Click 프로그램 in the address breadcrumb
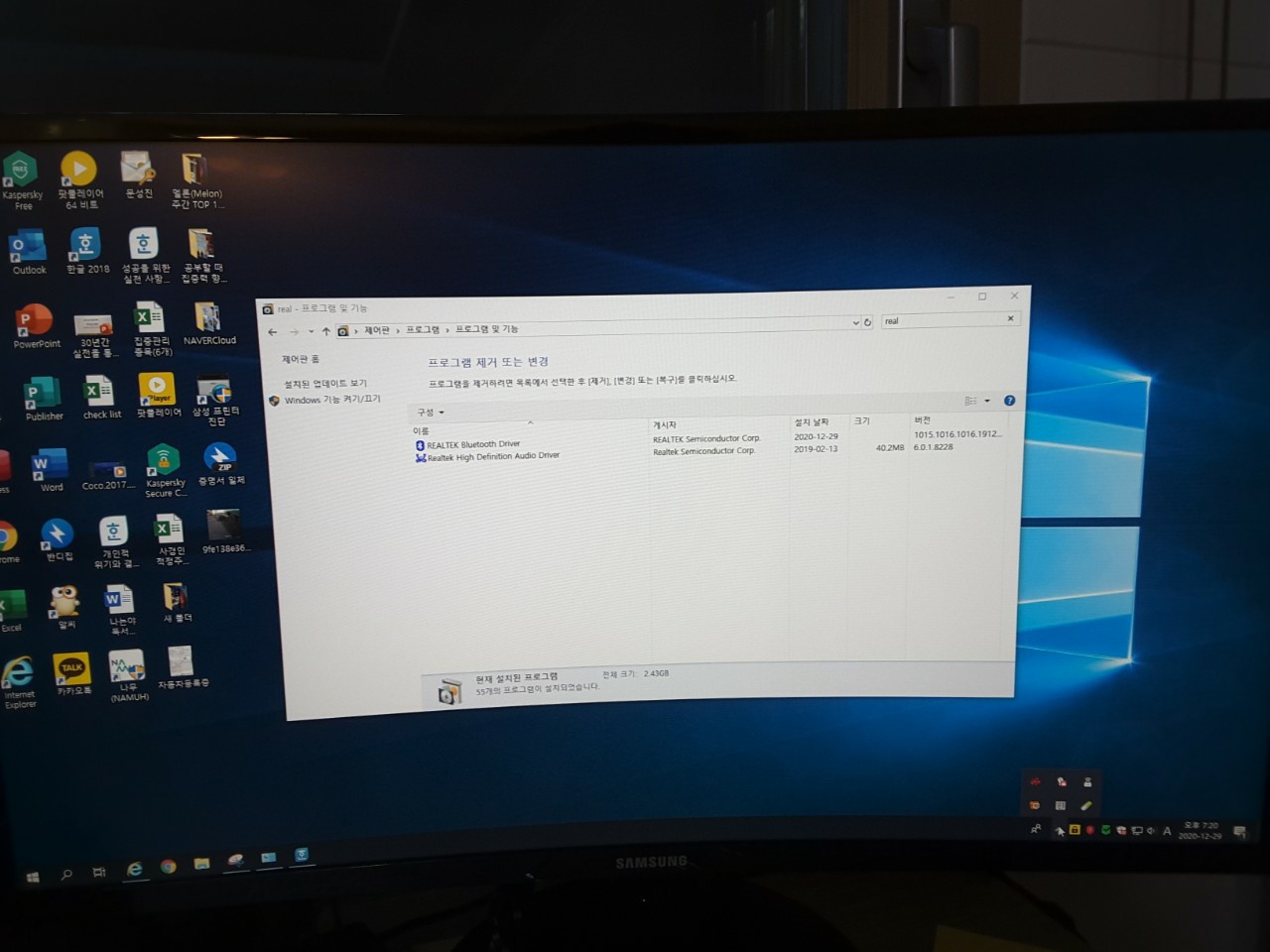The image size is (1270, 952). coord(422,329)
